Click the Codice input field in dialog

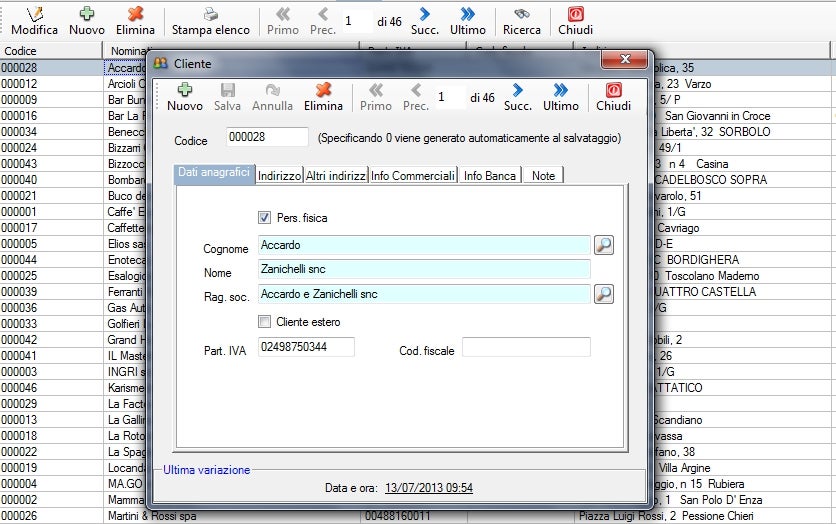(267, 137)
